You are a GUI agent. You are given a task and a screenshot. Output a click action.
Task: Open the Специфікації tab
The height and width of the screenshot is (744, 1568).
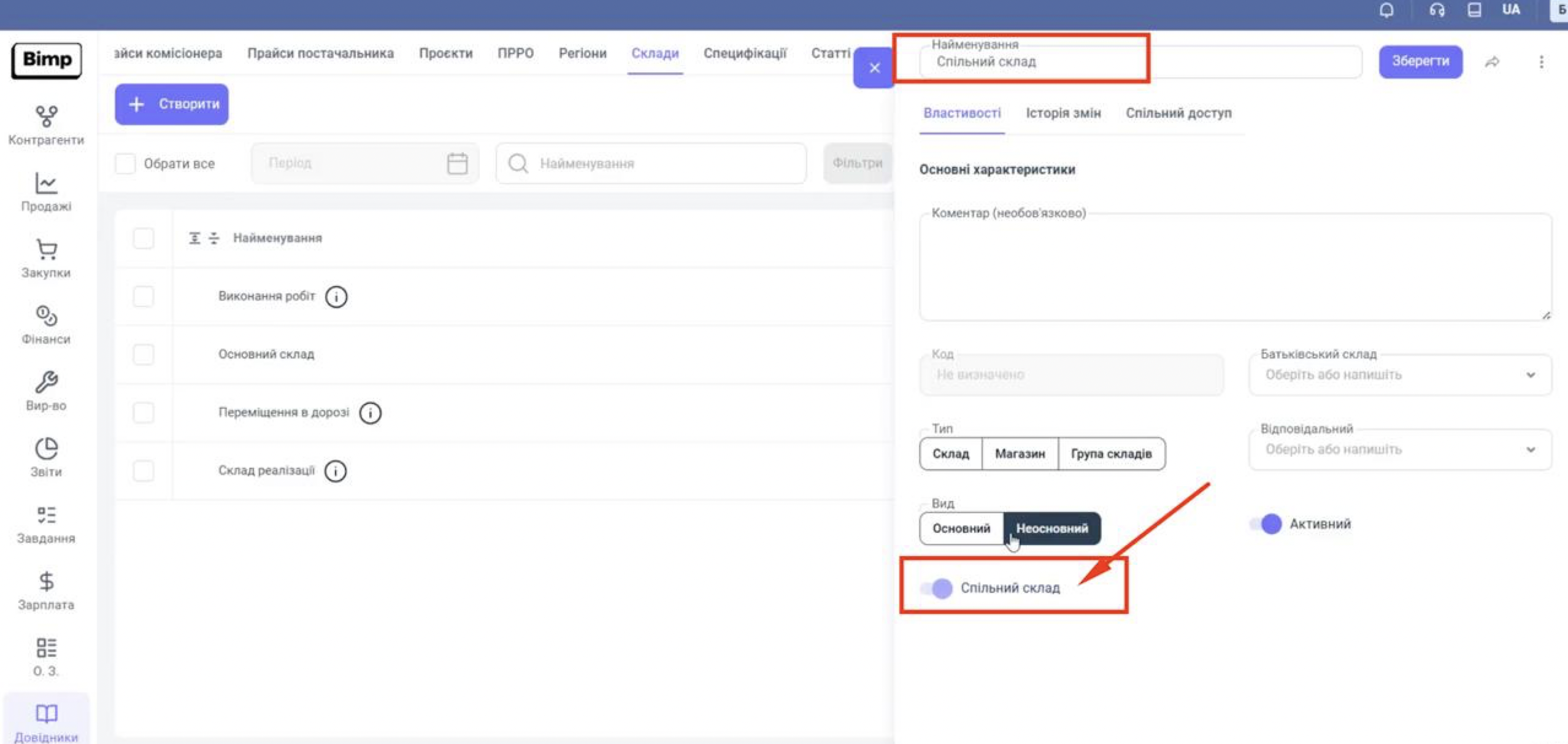(x=744, y=53)
